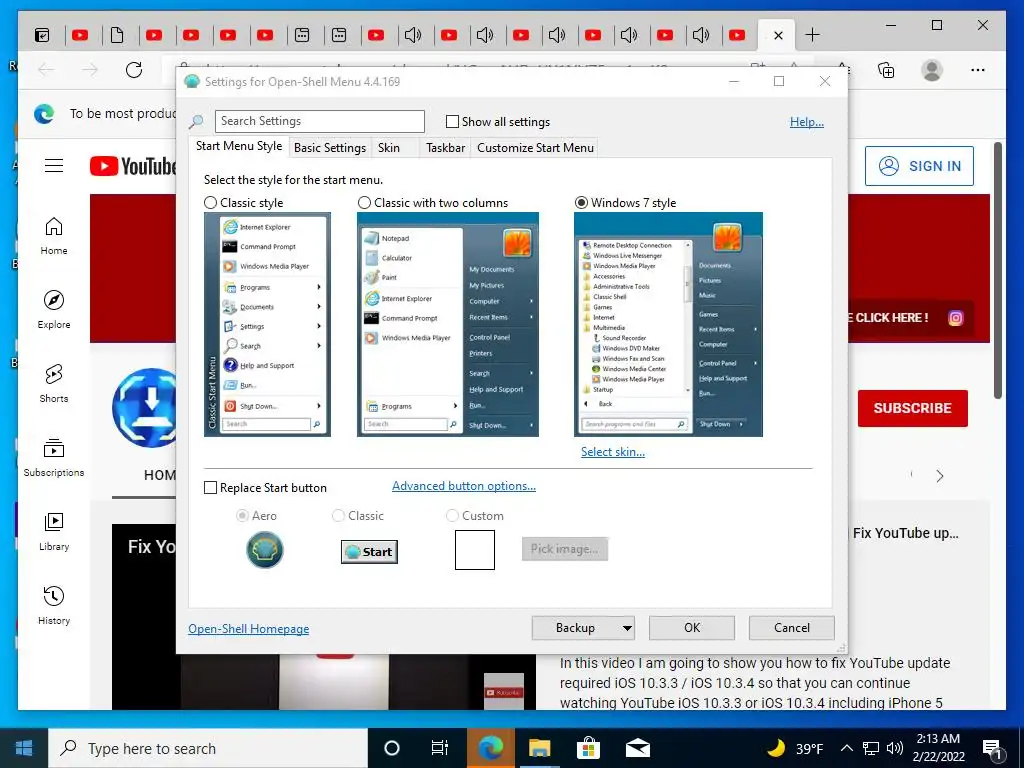Click the taskbar search box
This screenshot has width=1024, height=768.
pyautogui.click(x=208, y=748)
